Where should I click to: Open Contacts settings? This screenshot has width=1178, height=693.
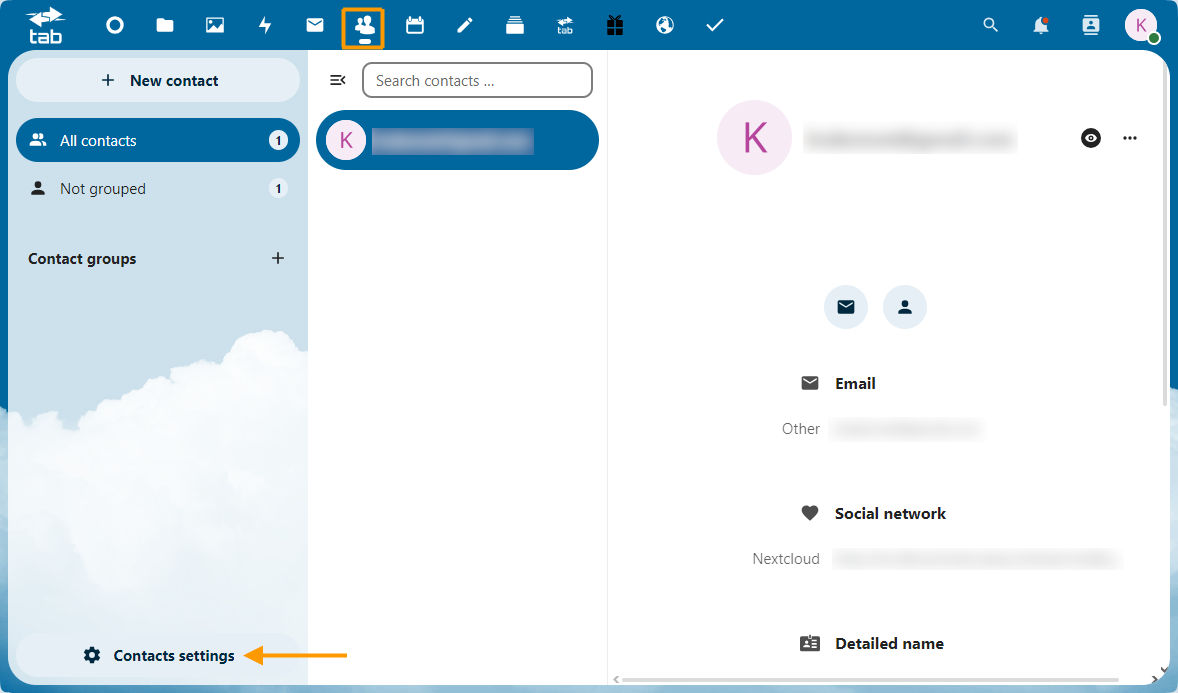click(x=158, y=655)
